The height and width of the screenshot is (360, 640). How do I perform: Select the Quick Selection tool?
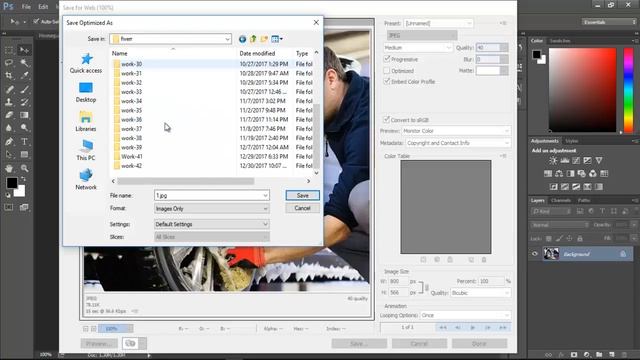[x=24, y=63]
